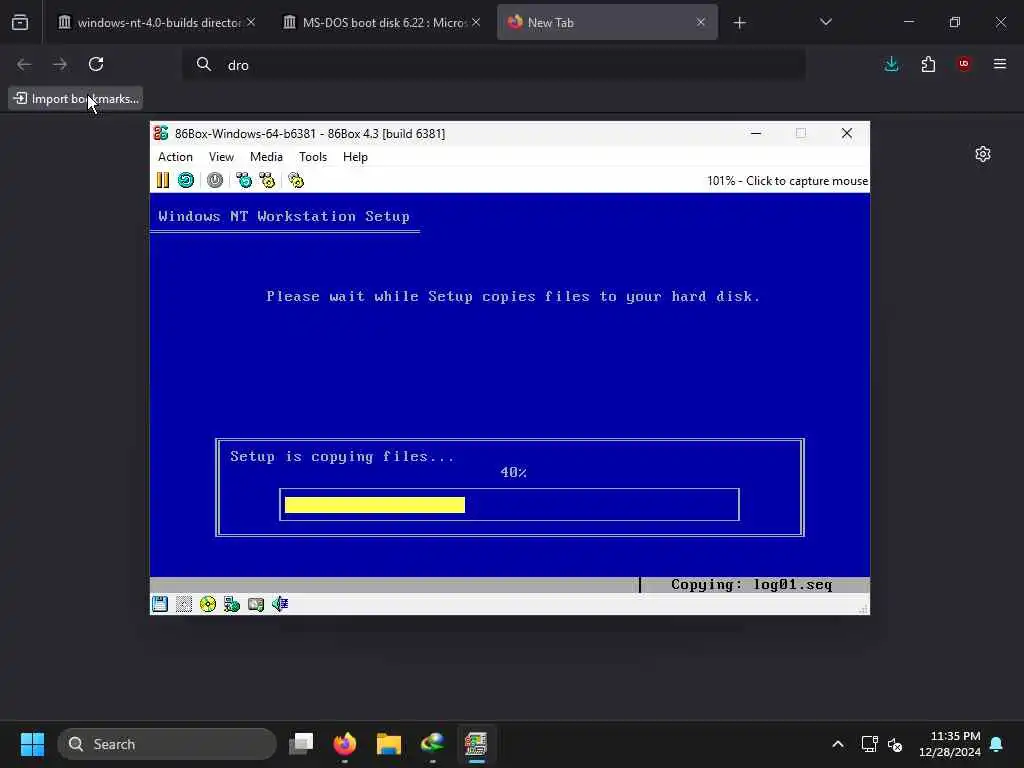
Task: Click the floppy disk status bar icon
Action: click(160, 604)
